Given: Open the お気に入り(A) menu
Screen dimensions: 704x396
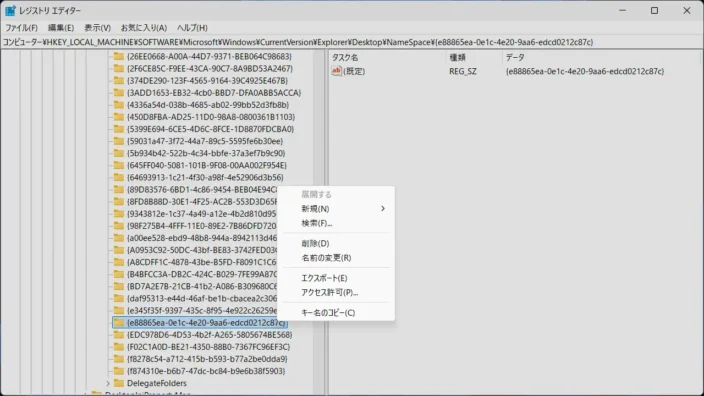Looking at the screenshot, I should pyautogui.click(x=144, y=28).
